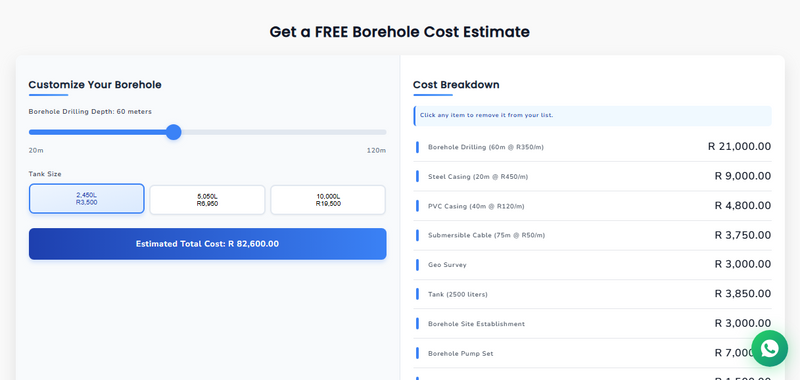Screen dimensions: 800x380
Task: Remove Borehole Drilling from cost list
Action: [x=592, y=147]
